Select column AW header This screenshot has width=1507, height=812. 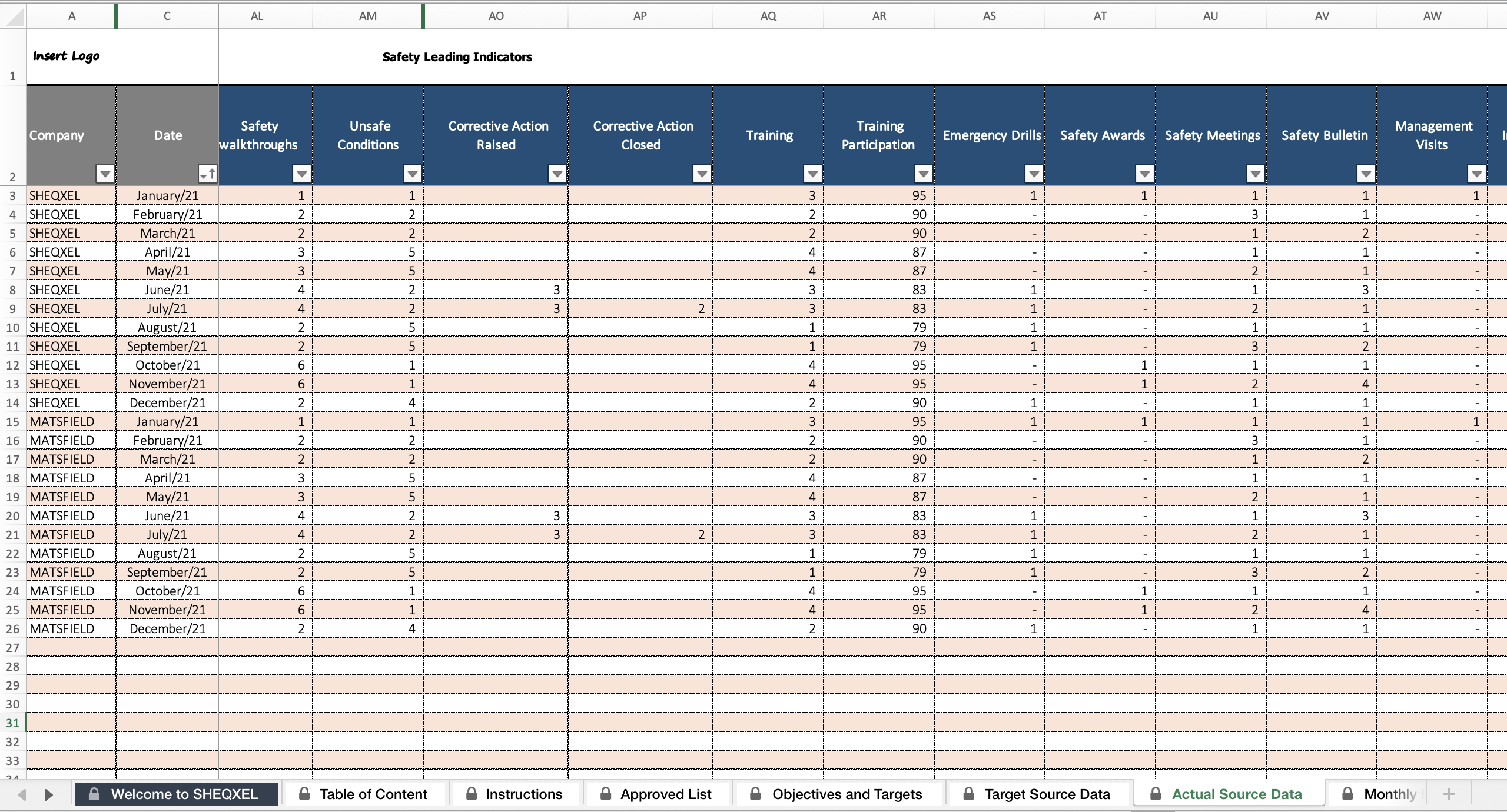(1432, 16)
